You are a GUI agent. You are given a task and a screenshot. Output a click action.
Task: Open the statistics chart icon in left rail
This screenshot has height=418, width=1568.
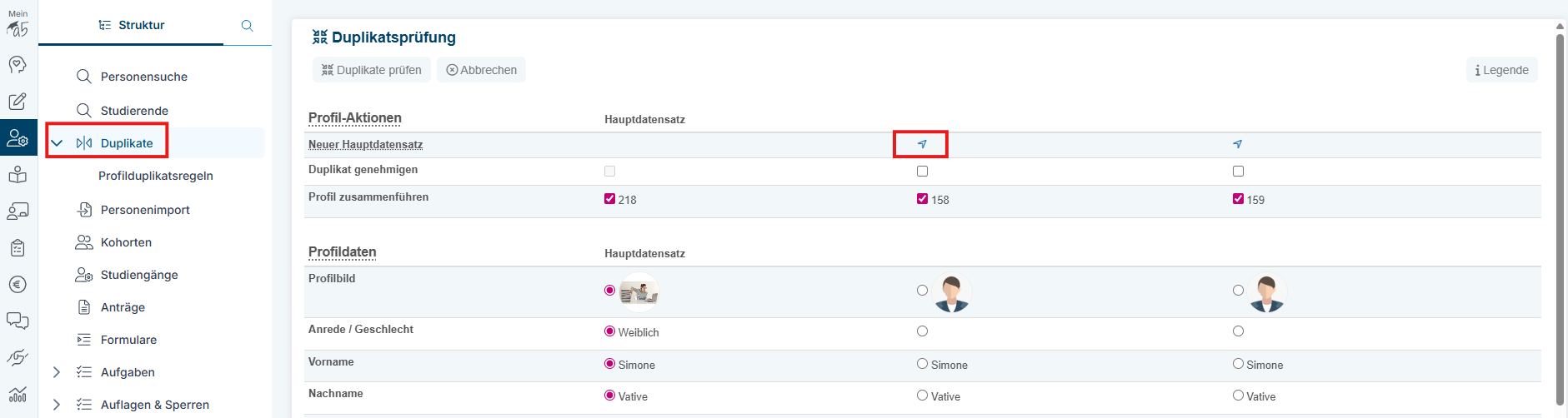point(18,394)
